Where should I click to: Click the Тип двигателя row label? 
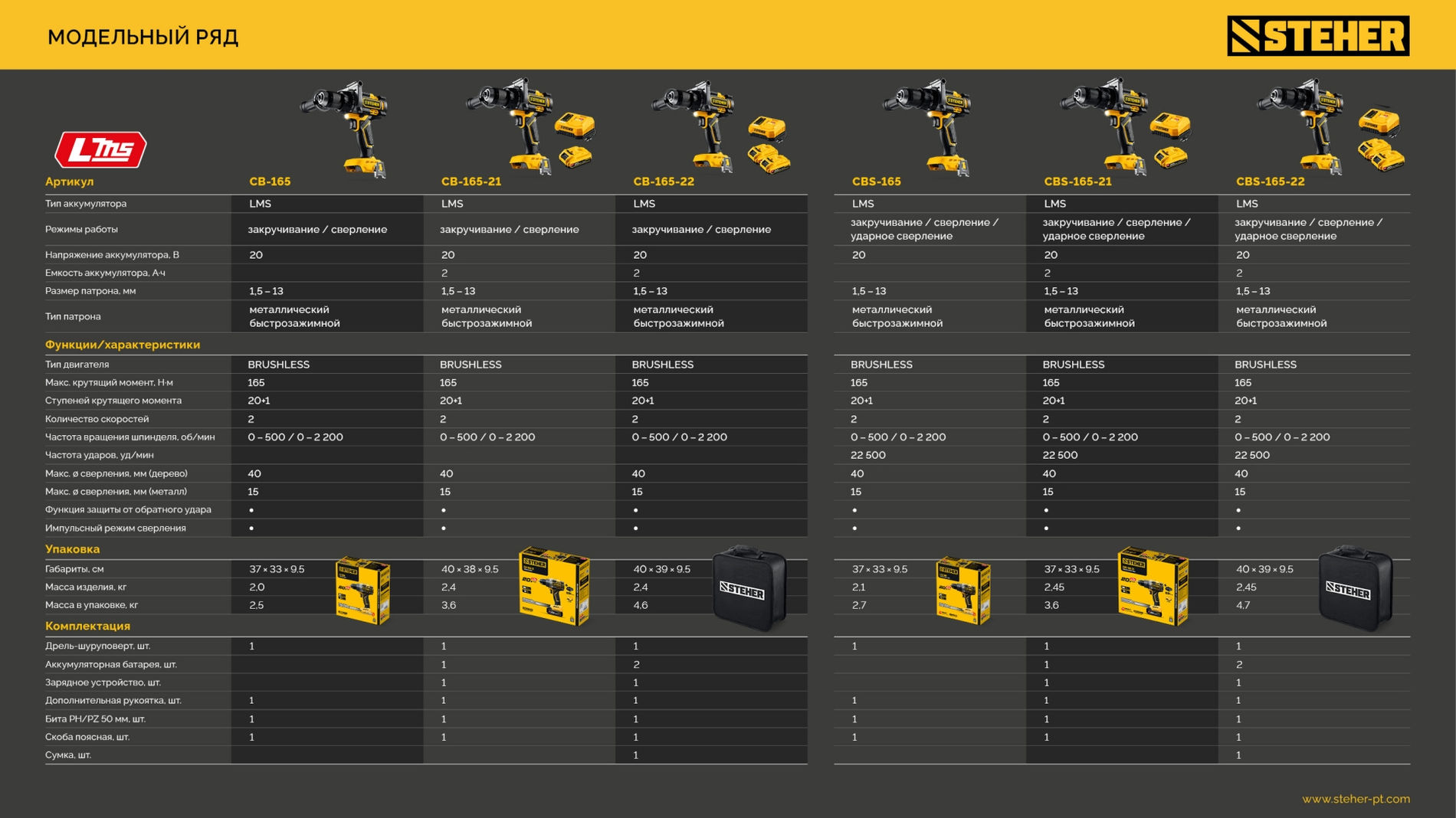click(77, 365)
